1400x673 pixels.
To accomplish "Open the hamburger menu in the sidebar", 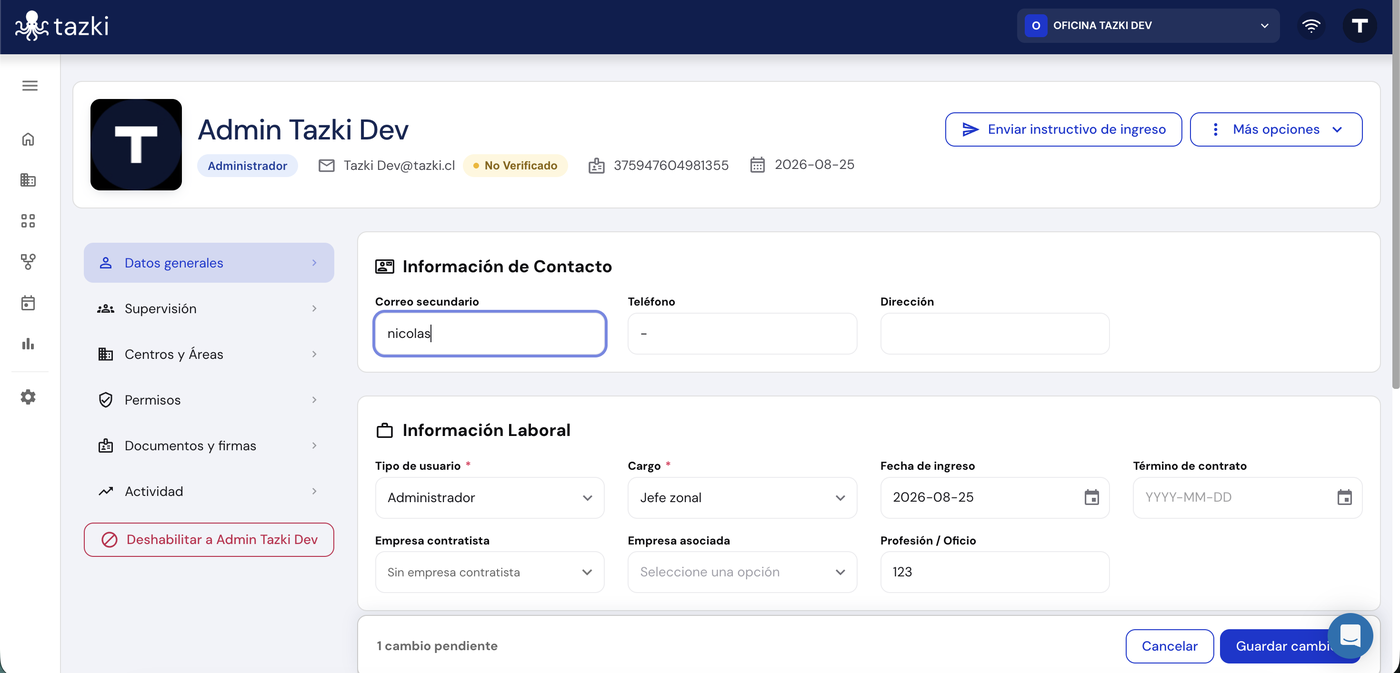I will (x=29, y=85).
